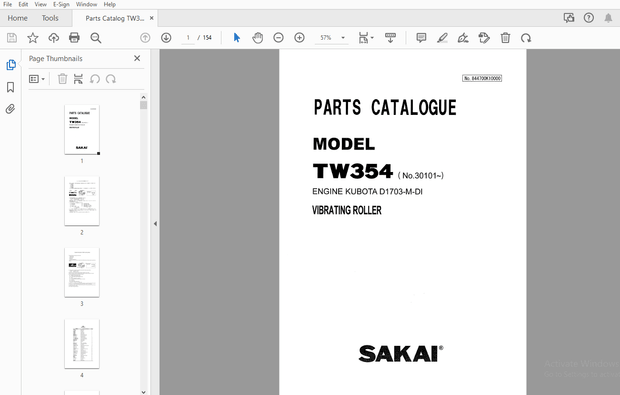
Task: Collapse the navigation pane with arrow
Action: click(155, 224)
